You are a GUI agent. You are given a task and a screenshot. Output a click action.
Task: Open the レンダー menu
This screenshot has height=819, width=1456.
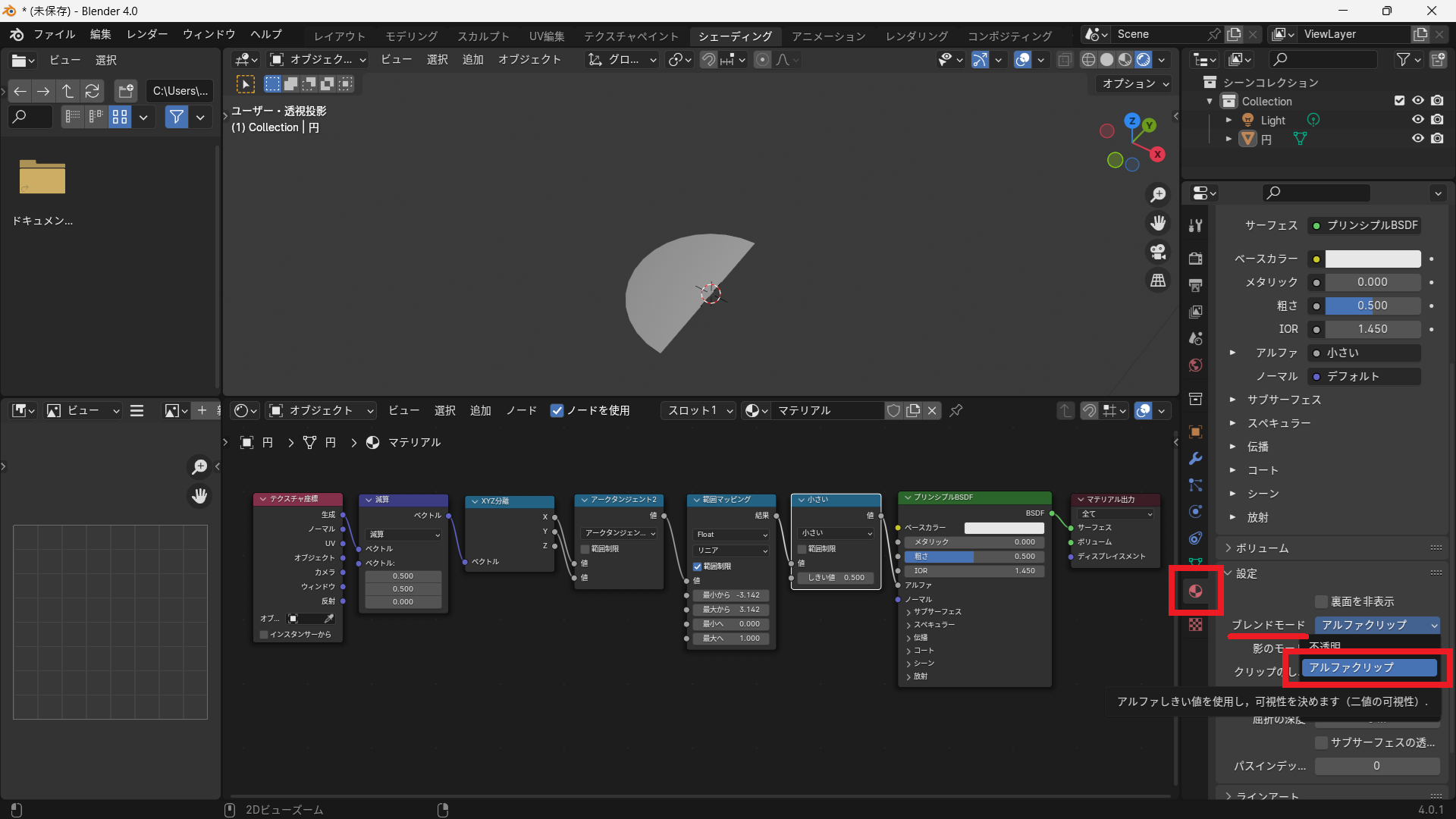(x=147, y=34)
